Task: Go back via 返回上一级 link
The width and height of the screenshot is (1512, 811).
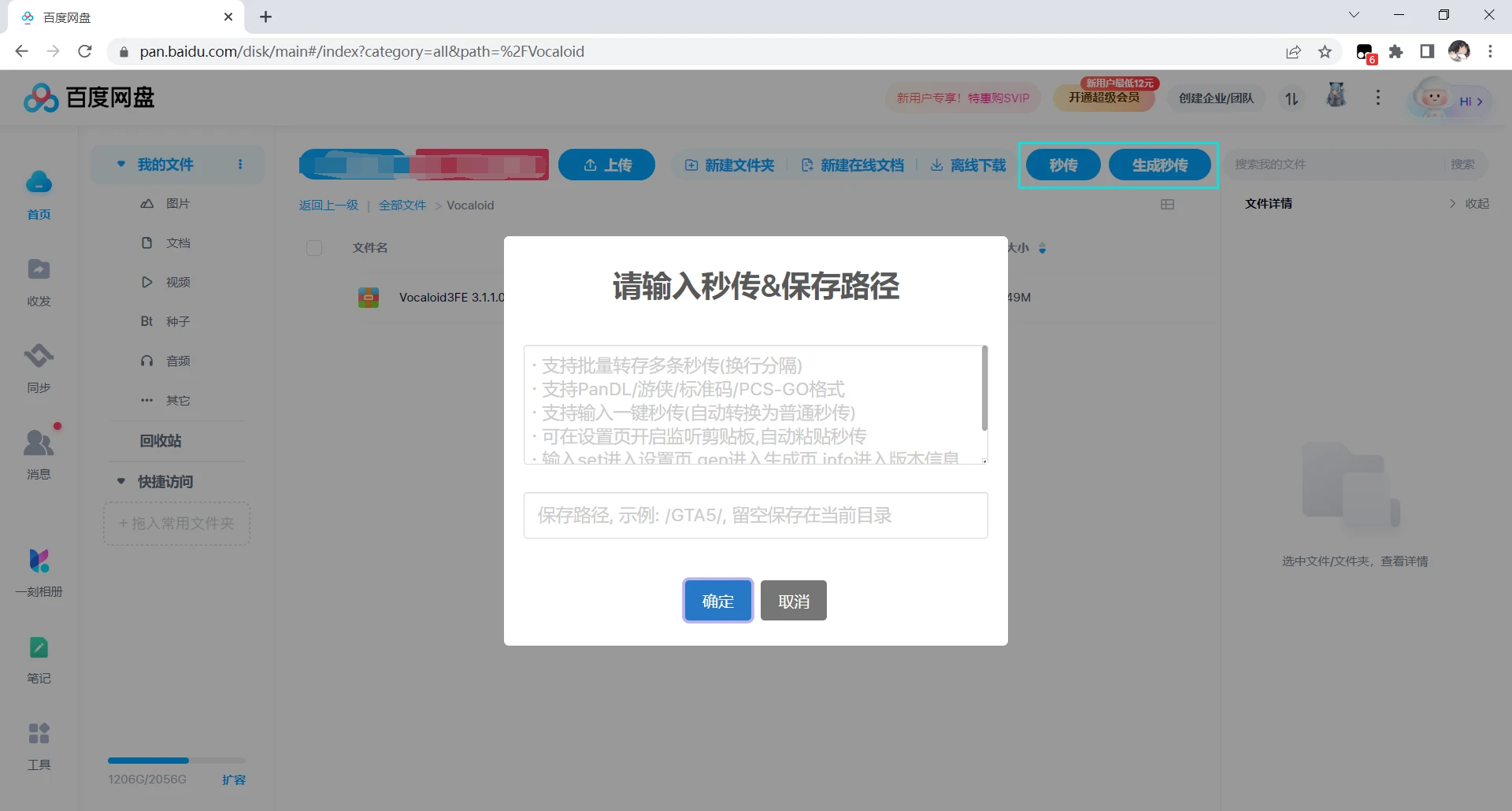Action: (x=328, y=206)
